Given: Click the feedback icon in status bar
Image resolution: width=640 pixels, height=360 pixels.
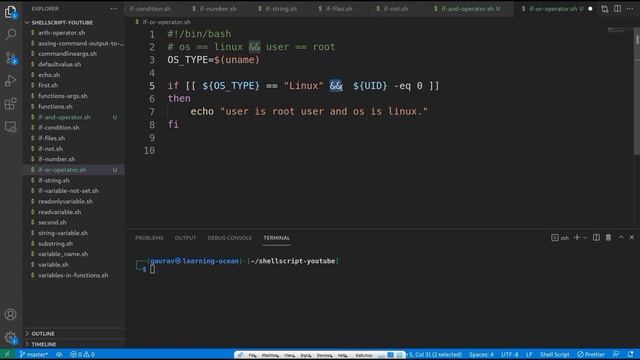Looking at the screenshot, I should pos(616,354).
